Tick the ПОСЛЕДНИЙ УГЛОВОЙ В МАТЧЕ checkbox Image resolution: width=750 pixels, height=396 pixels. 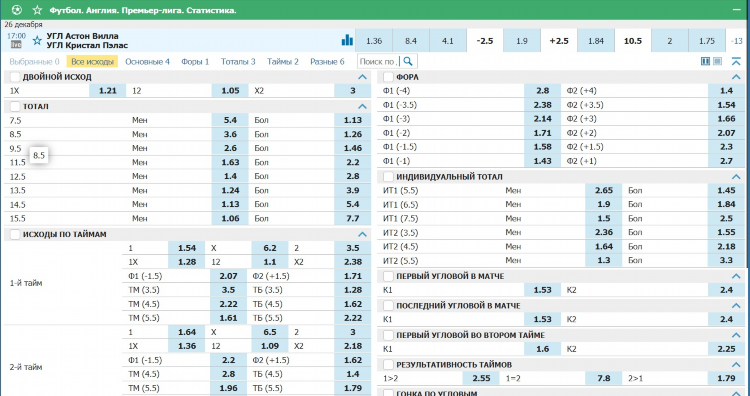(388, 305)
